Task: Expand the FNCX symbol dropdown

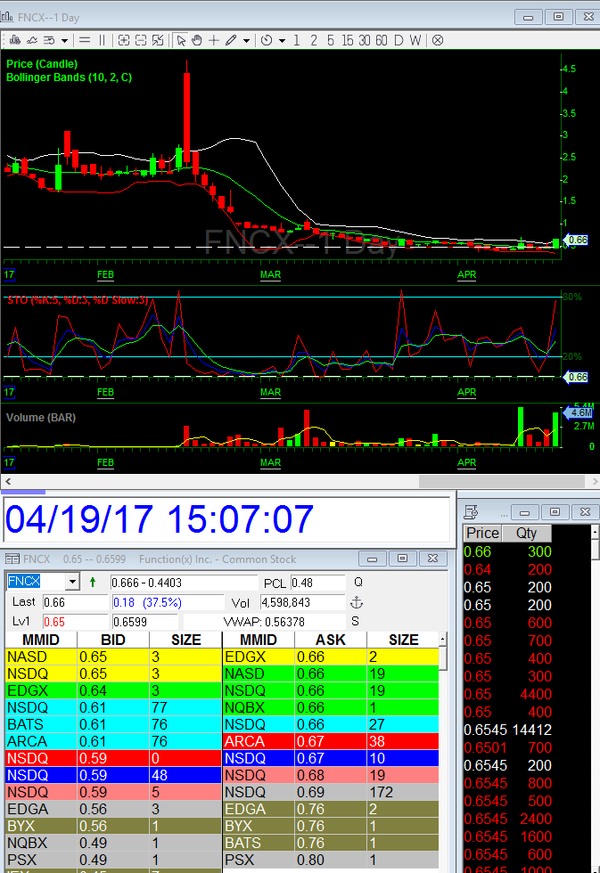Action: point(71,582)
